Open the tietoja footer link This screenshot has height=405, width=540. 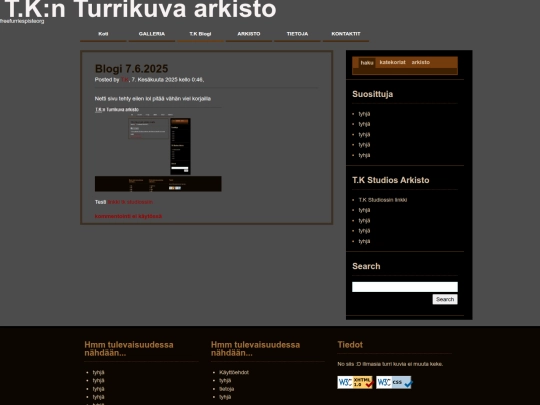point(227,389)
